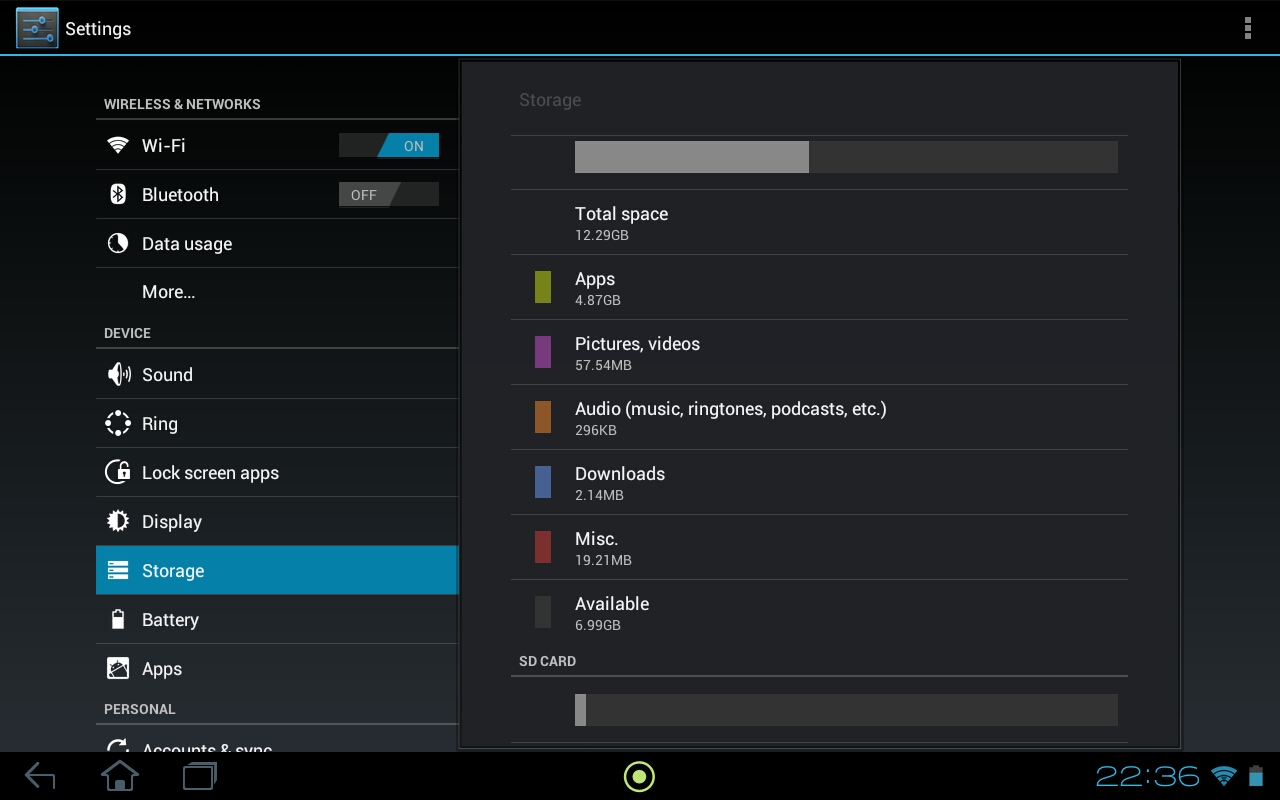1280x800 pixels.
Task: Open Data usage settings
Action: [277, 243]
